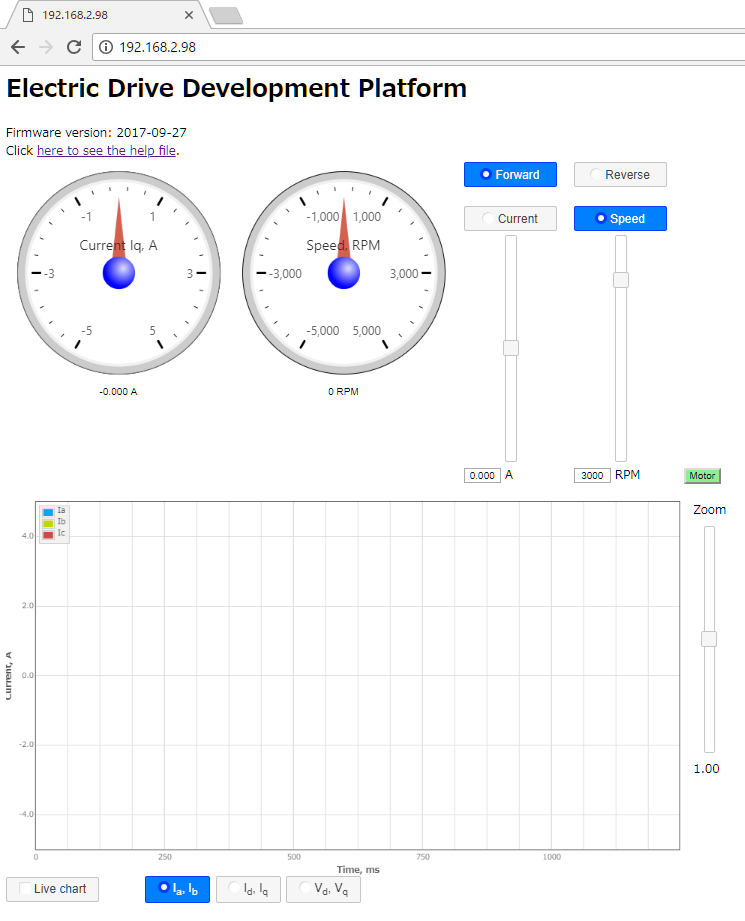Screen dimensions: 745x921
Task: Enable the Live chart checkbox
Action: coord(27,889)
